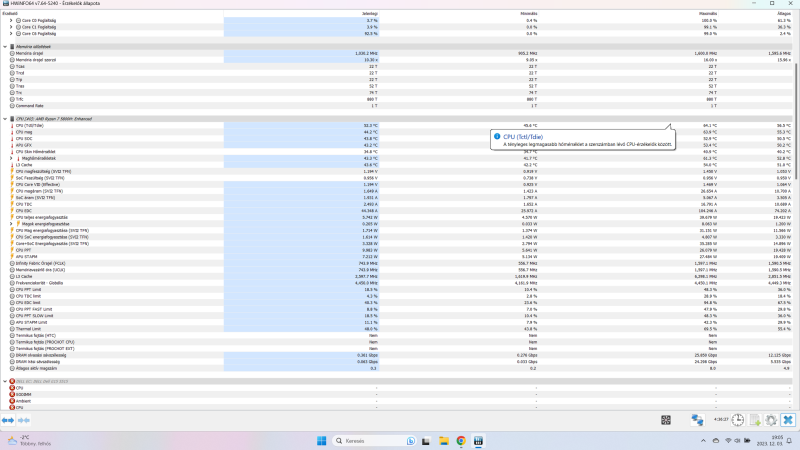Select Frekvenciakorlát - Globális row
Image resolution: width=800 pixels, height=450 pixels.
(397, 283)
